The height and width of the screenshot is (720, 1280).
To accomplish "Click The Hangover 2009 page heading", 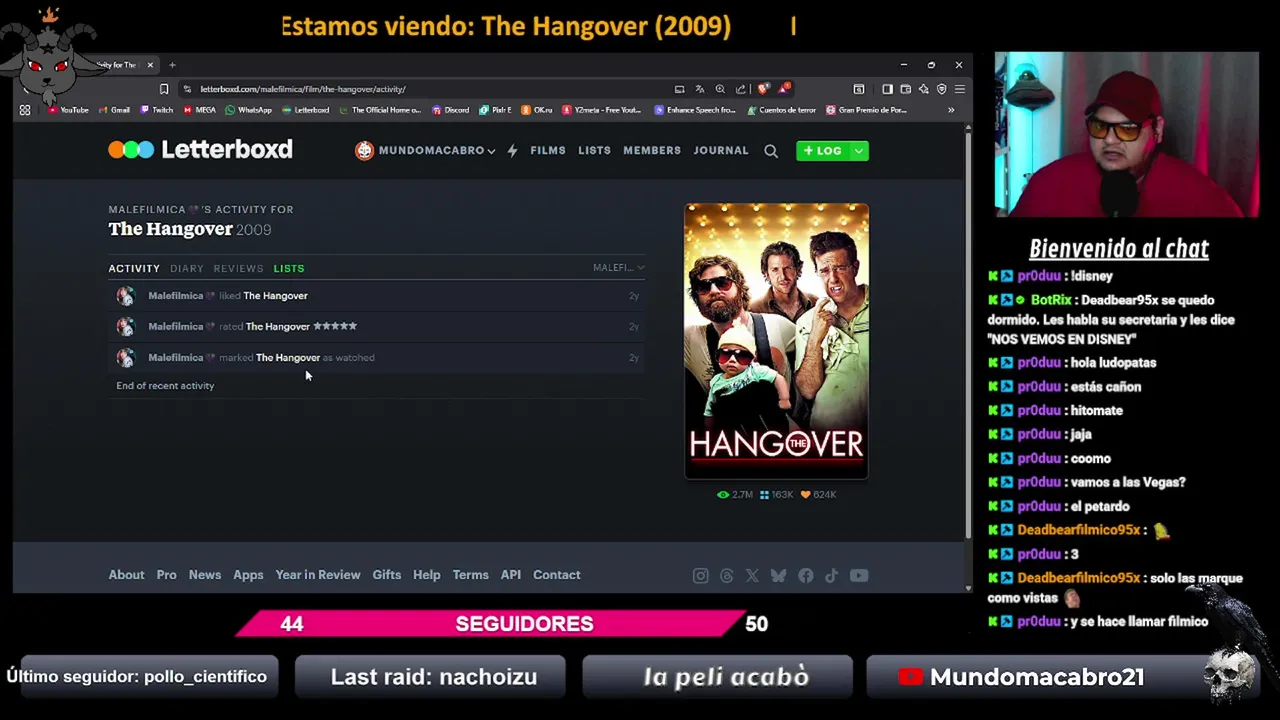I will [x=190, y=229].
